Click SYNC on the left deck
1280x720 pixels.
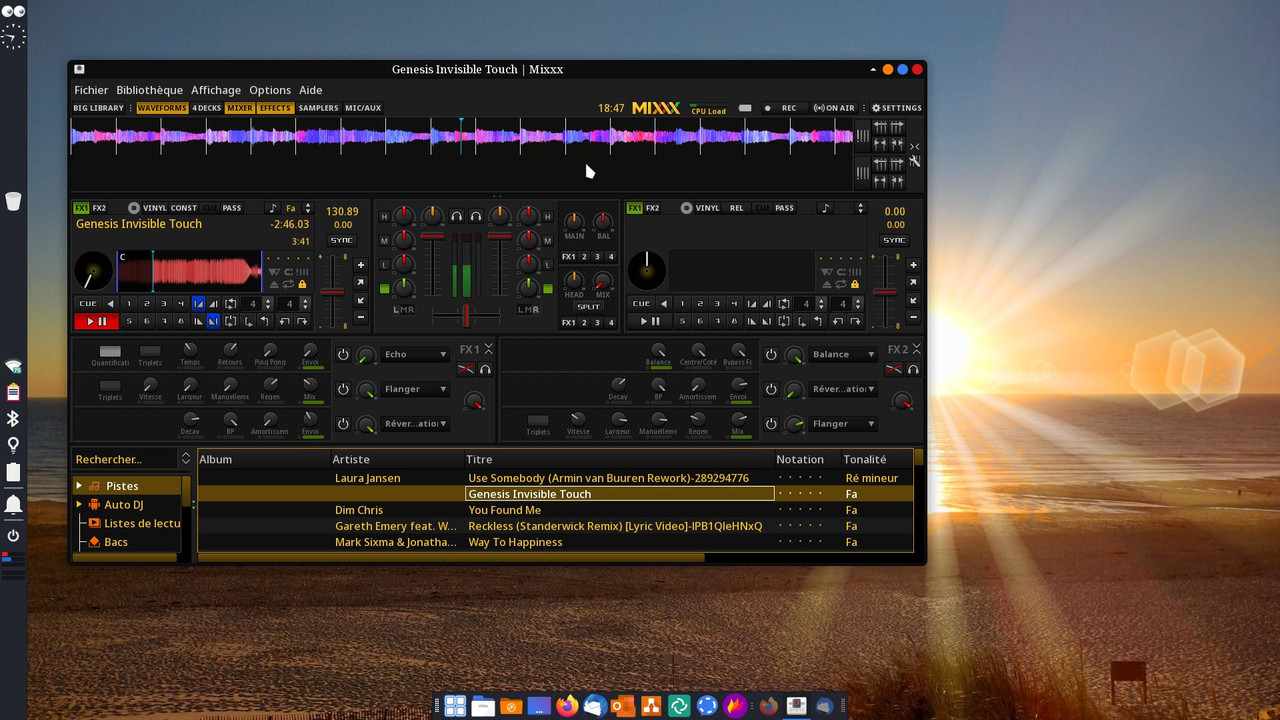coord(342,240)
